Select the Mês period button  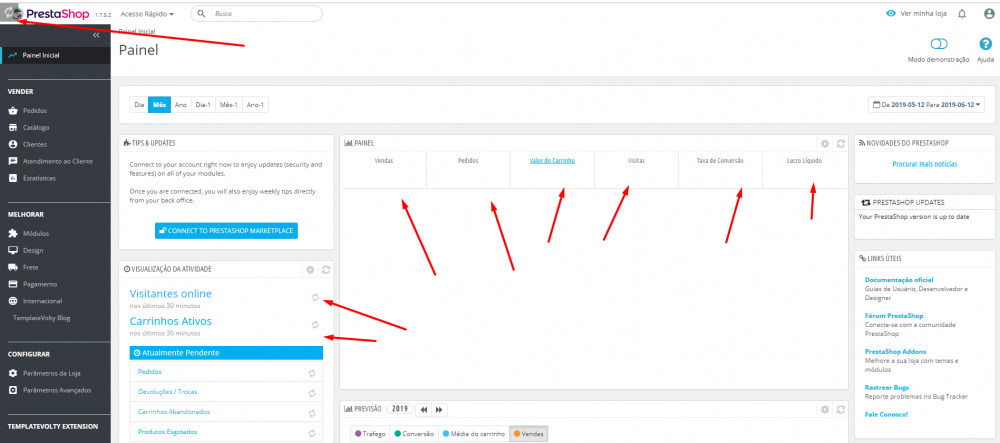point(159,105)
